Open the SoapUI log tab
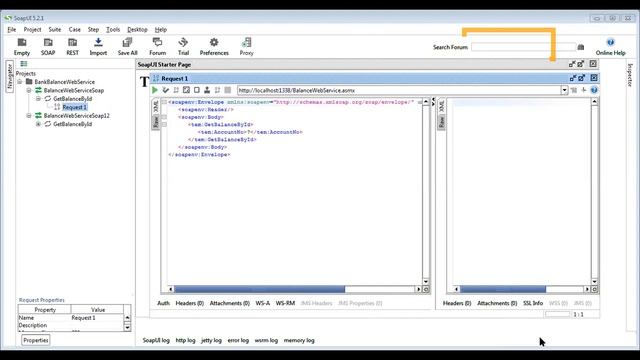The width and height of the screenshot is (640, 360). [x=156, y=340]
